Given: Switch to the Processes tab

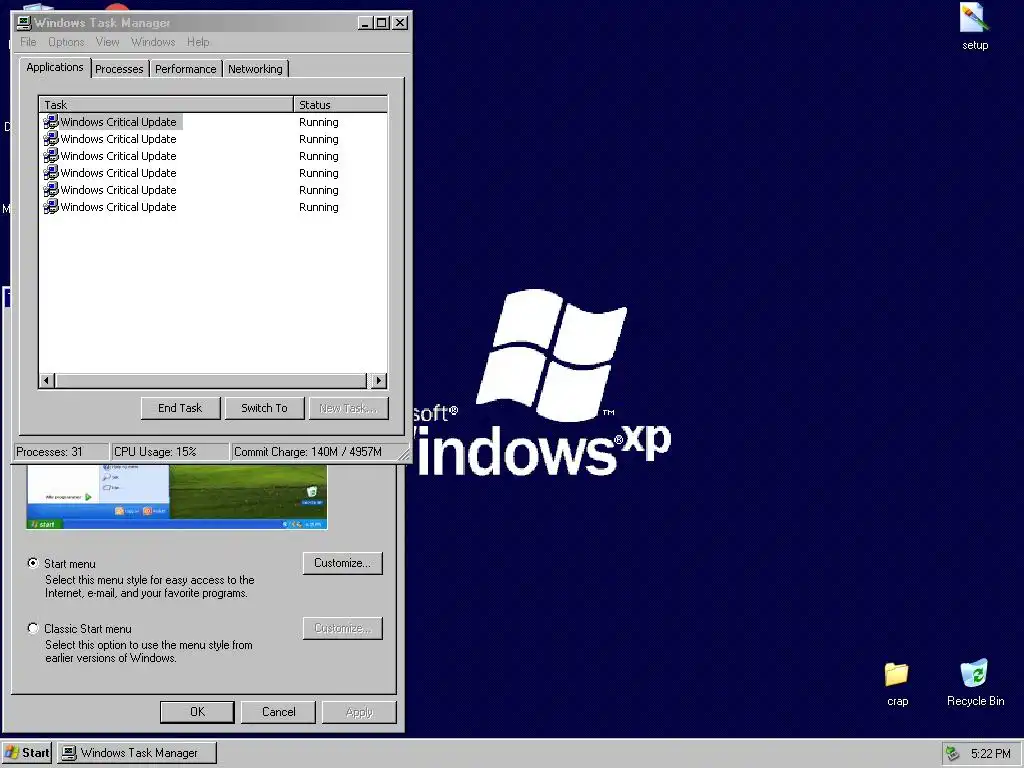Looking at the screenshot, I should [119, 69].
